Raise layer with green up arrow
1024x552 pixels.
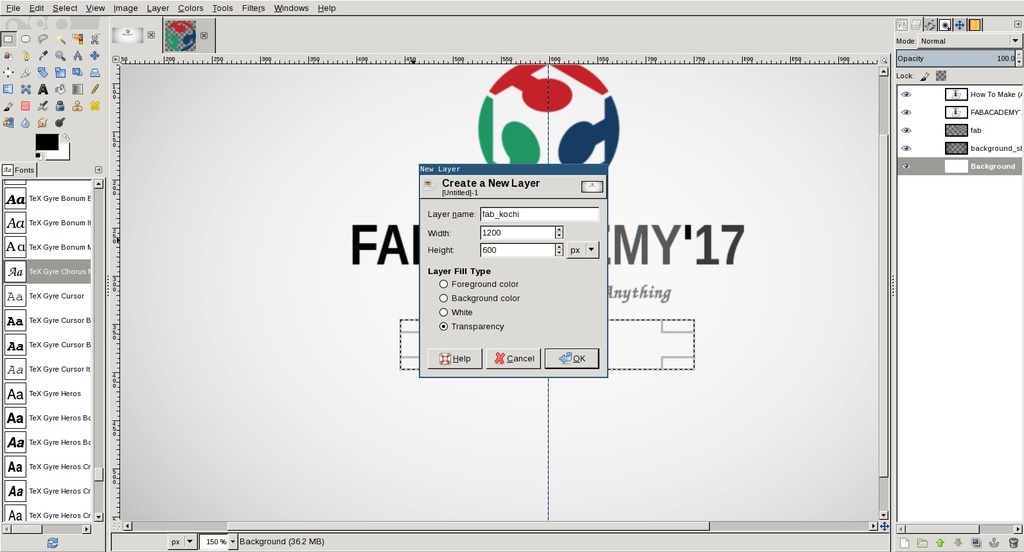(940, 543)
